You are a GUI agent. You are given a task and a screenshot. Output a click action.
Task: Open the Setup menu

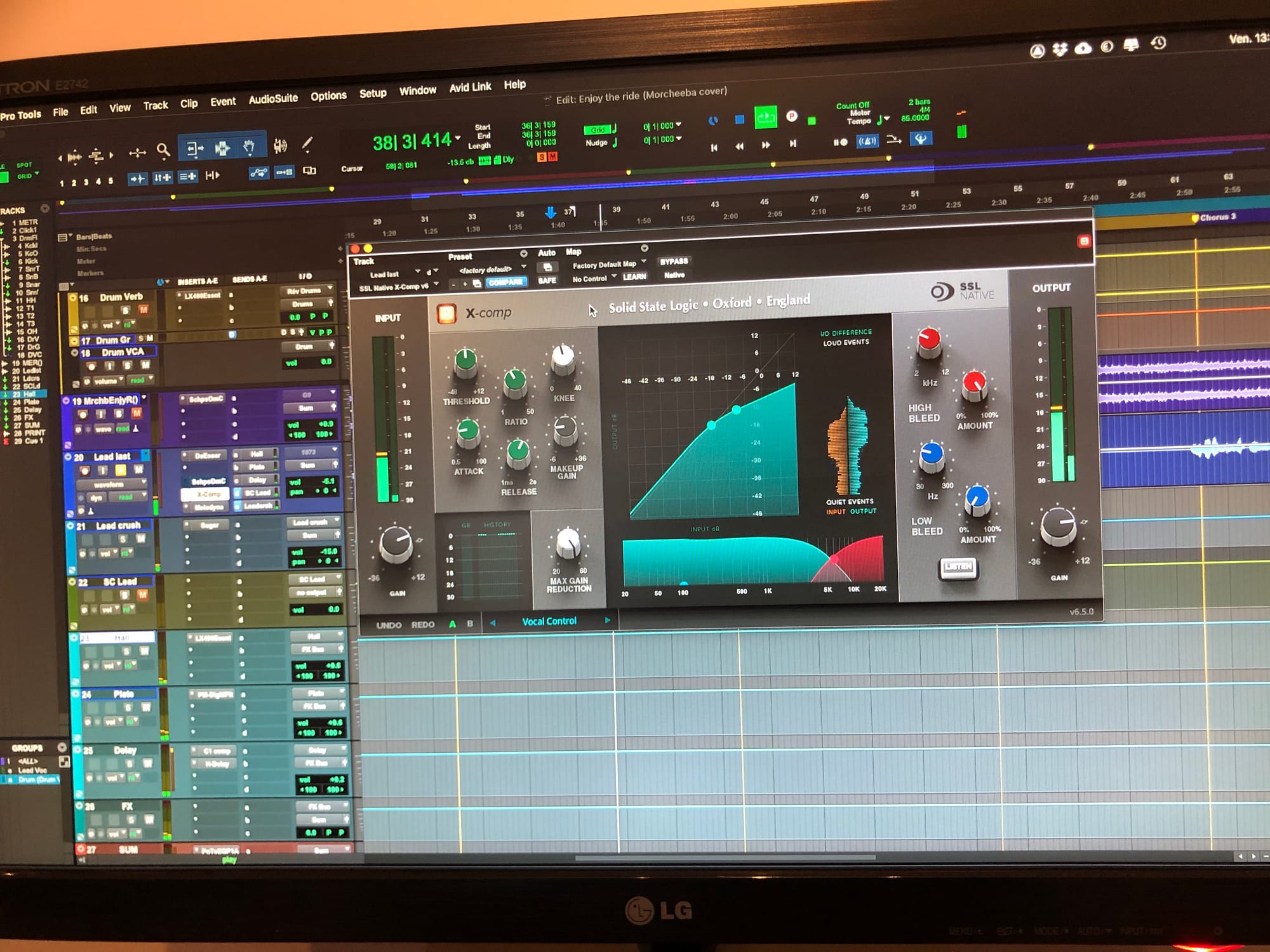coord(373,93)
